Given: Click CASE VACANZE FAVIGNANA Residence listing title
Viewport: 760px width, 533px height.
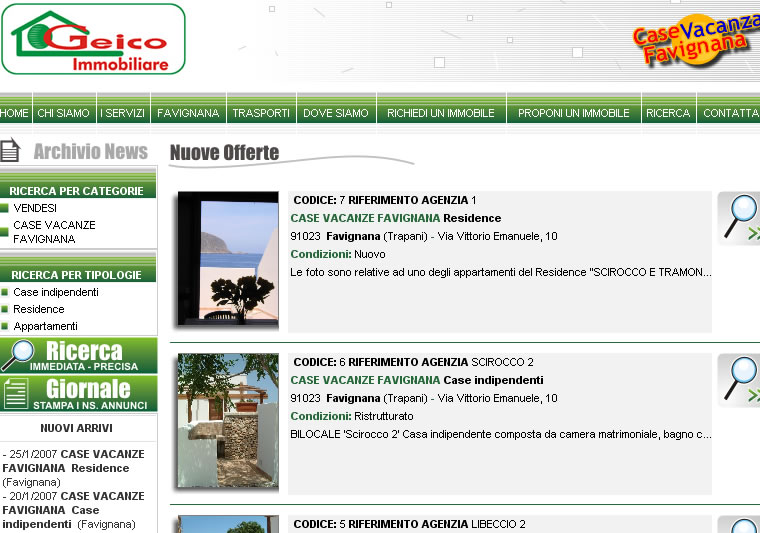Looking at the screenshot, I should click(x=396, y=218).
